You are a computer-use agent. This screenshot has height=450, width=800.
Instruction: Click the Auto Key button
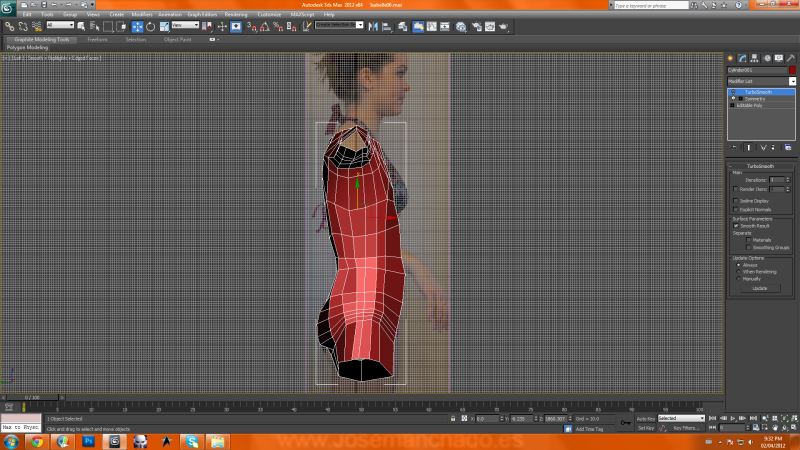[x=646, y=418]
